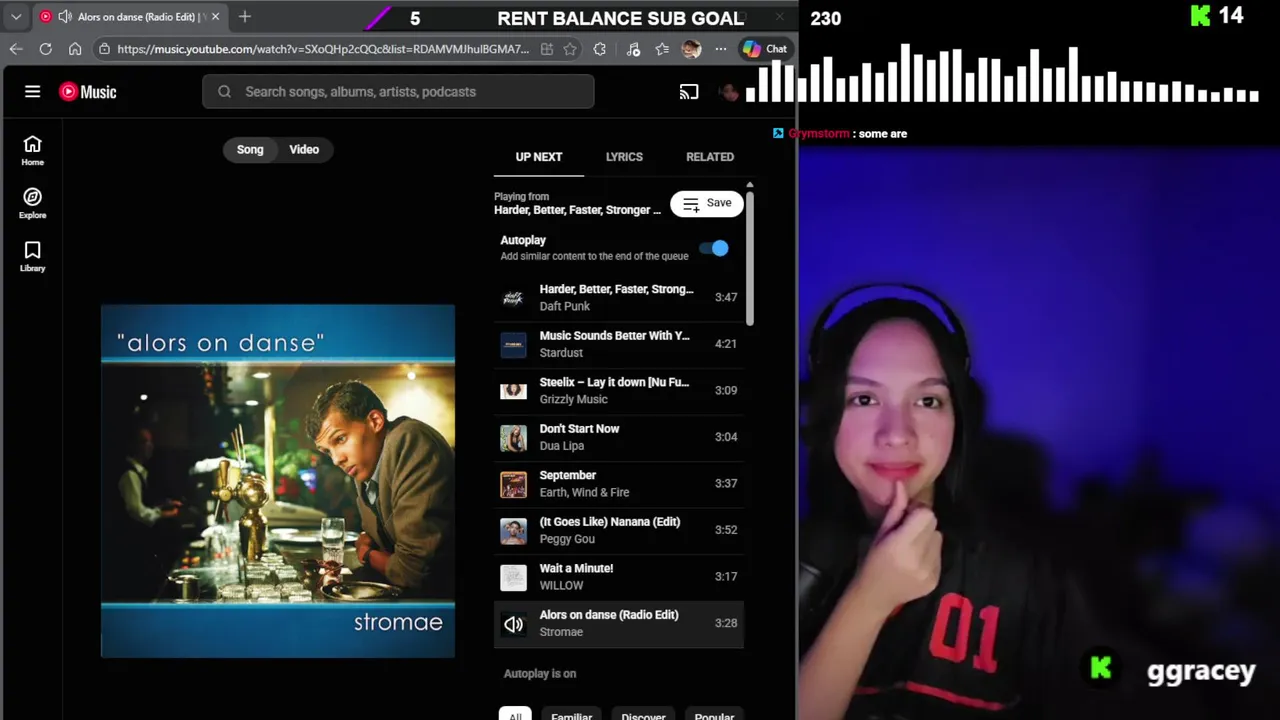1280x720 pixels.
Task: Select the Popular filter chip
Action: click(x=714, y=716)
